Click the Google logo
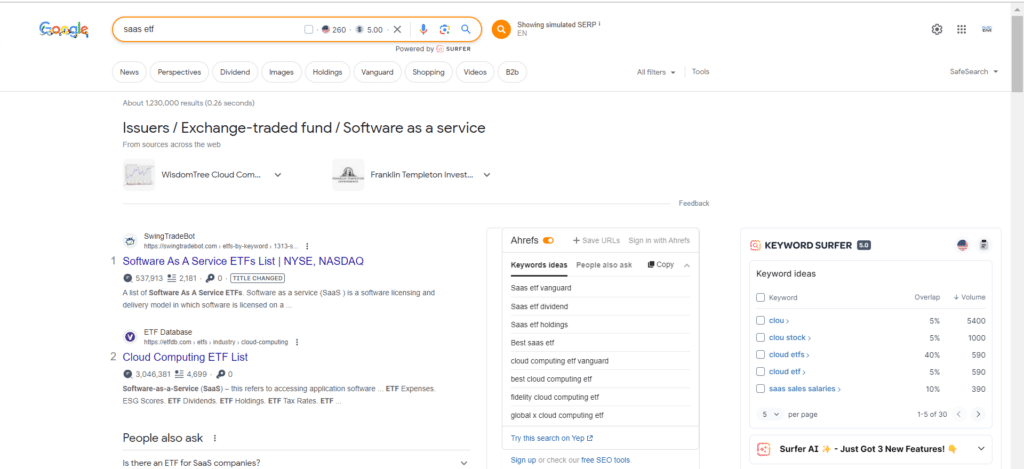1024x469 pixels. point(63,29)
